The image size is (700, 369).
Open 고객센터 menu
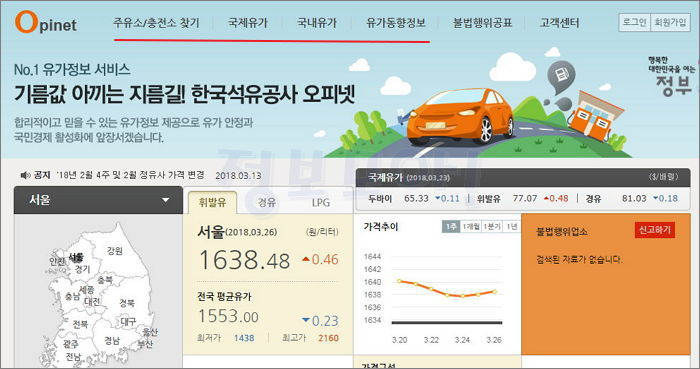coord(559,23)
